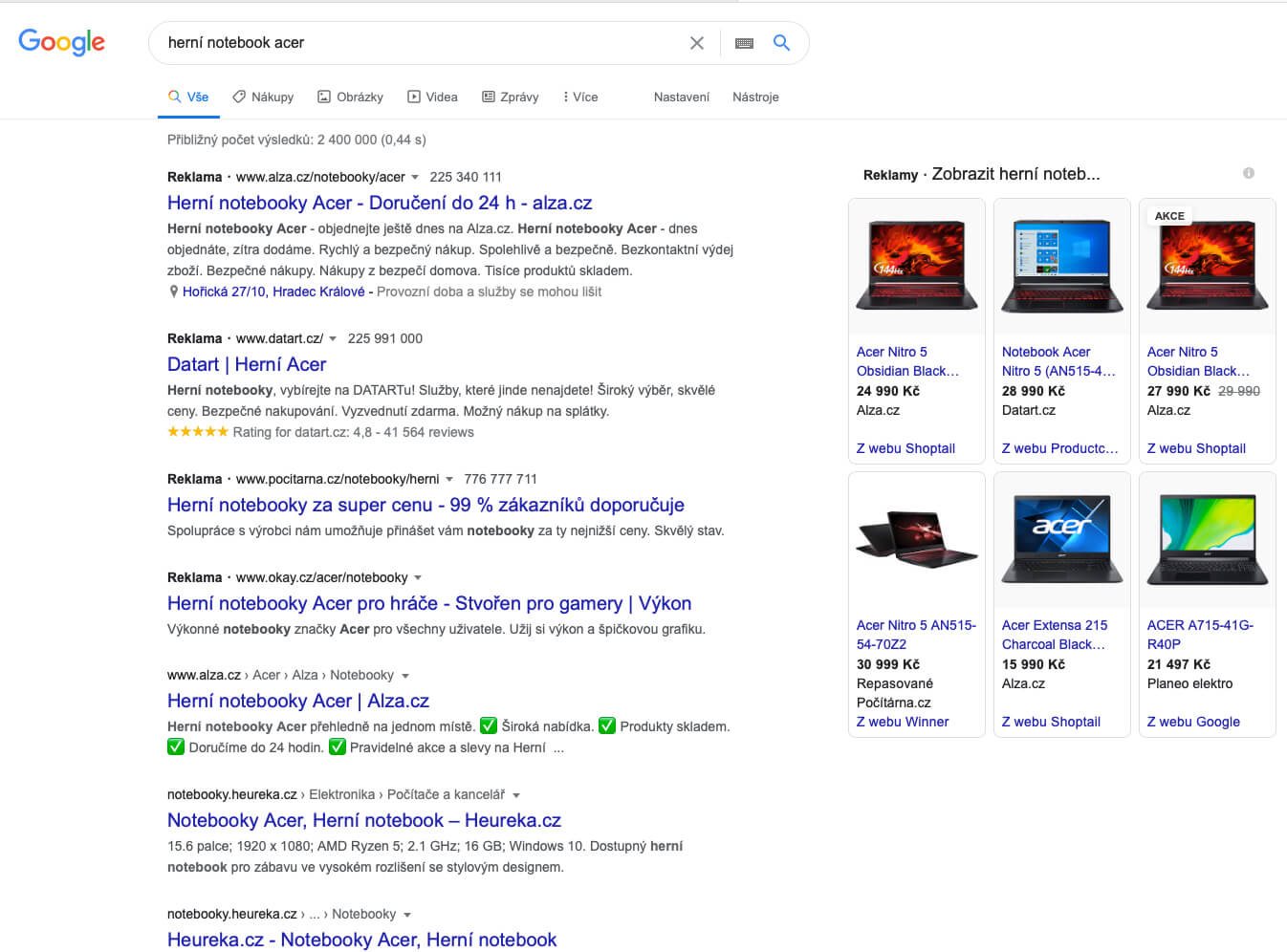Open the 'Datart | Herní Acer' result
Image resolution: width=1287 pixels, height=952 pixels.
click(247, 364)
